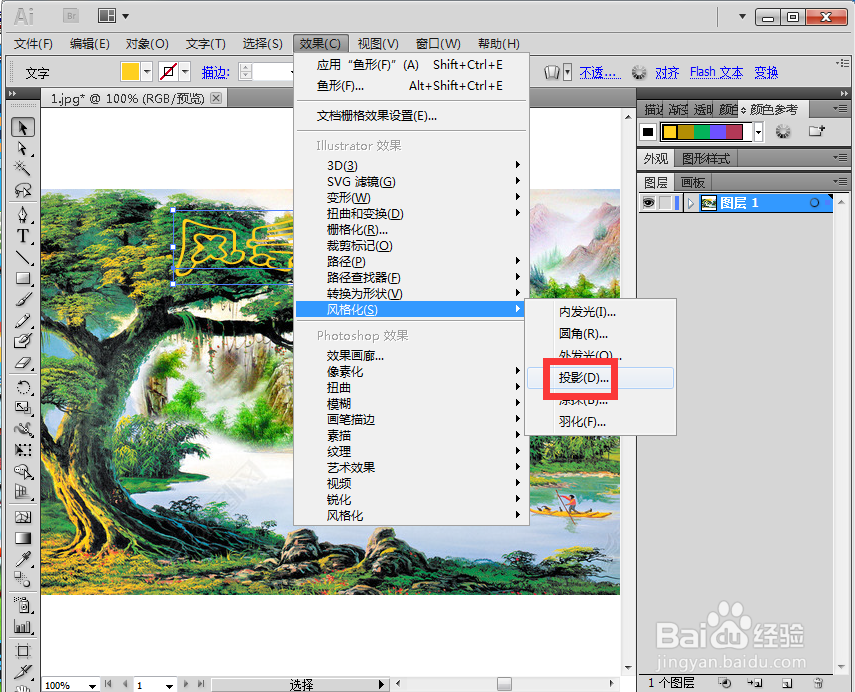The image size is (855, 692).
Task: Click the yellow fill color swatch
Action: tap(130, 71)
